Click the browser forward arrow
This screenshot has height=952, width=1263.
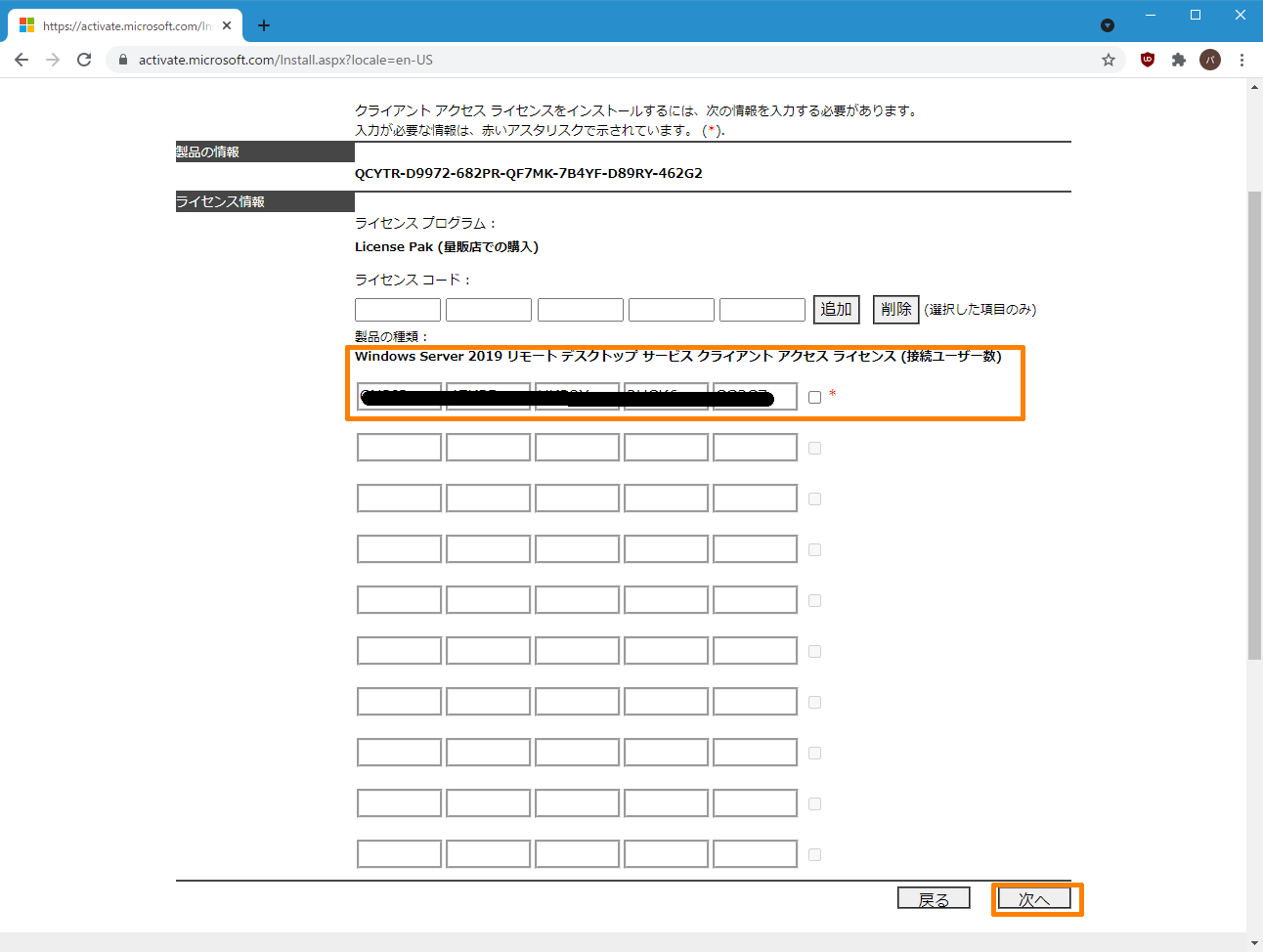pyautogui.click(x=53, y=60)
